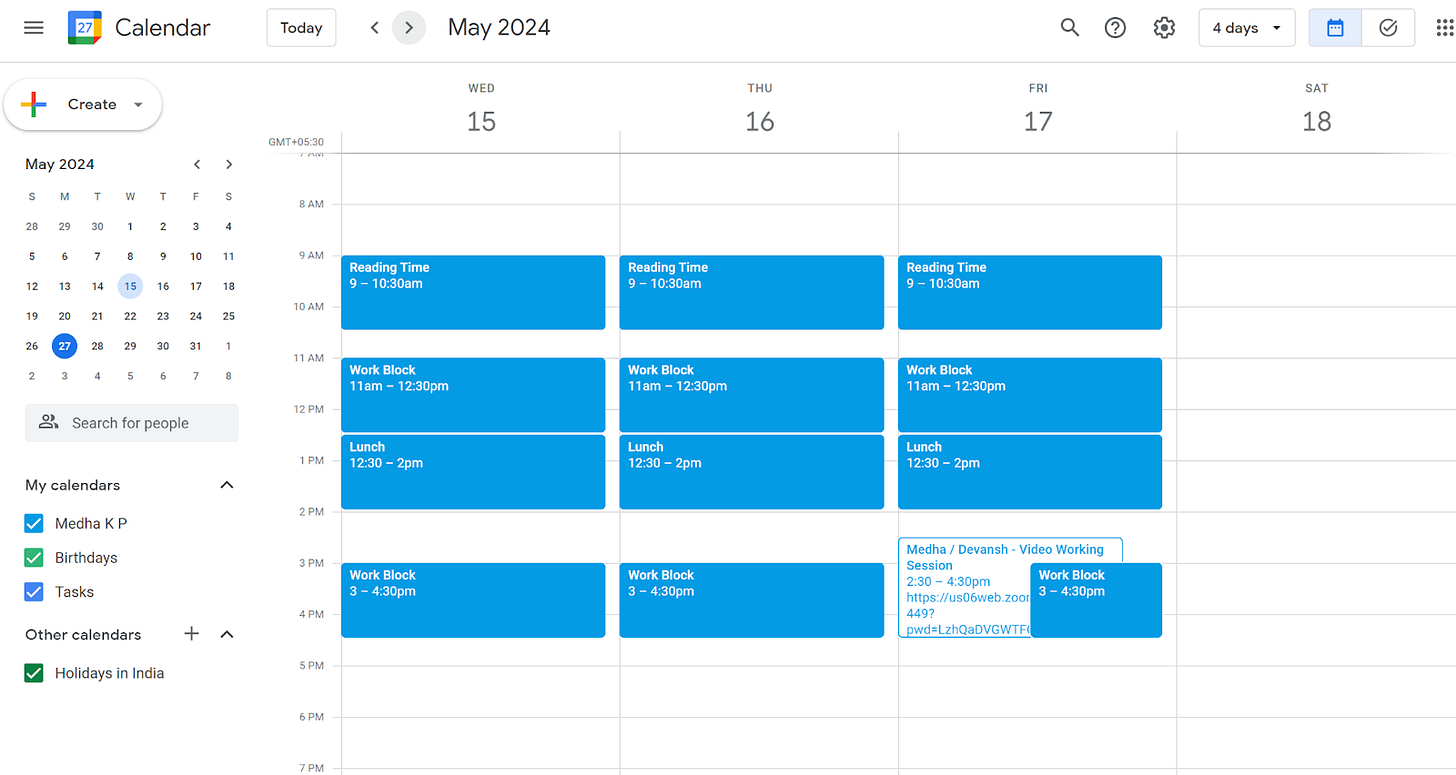Click the GMT+05:30 timezone label
Viewport: 1456px width, 775px height.
(x=296, y=142)
